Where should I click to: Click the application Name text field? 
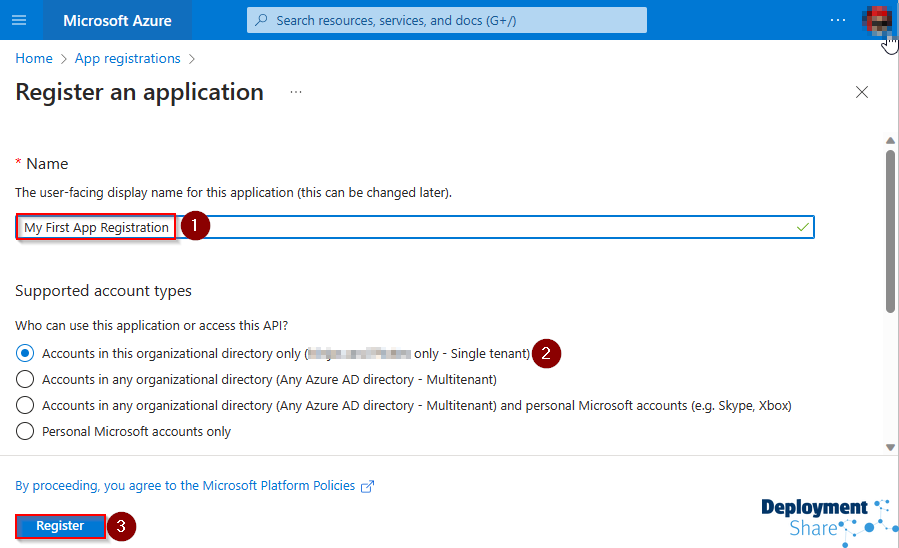500,227
